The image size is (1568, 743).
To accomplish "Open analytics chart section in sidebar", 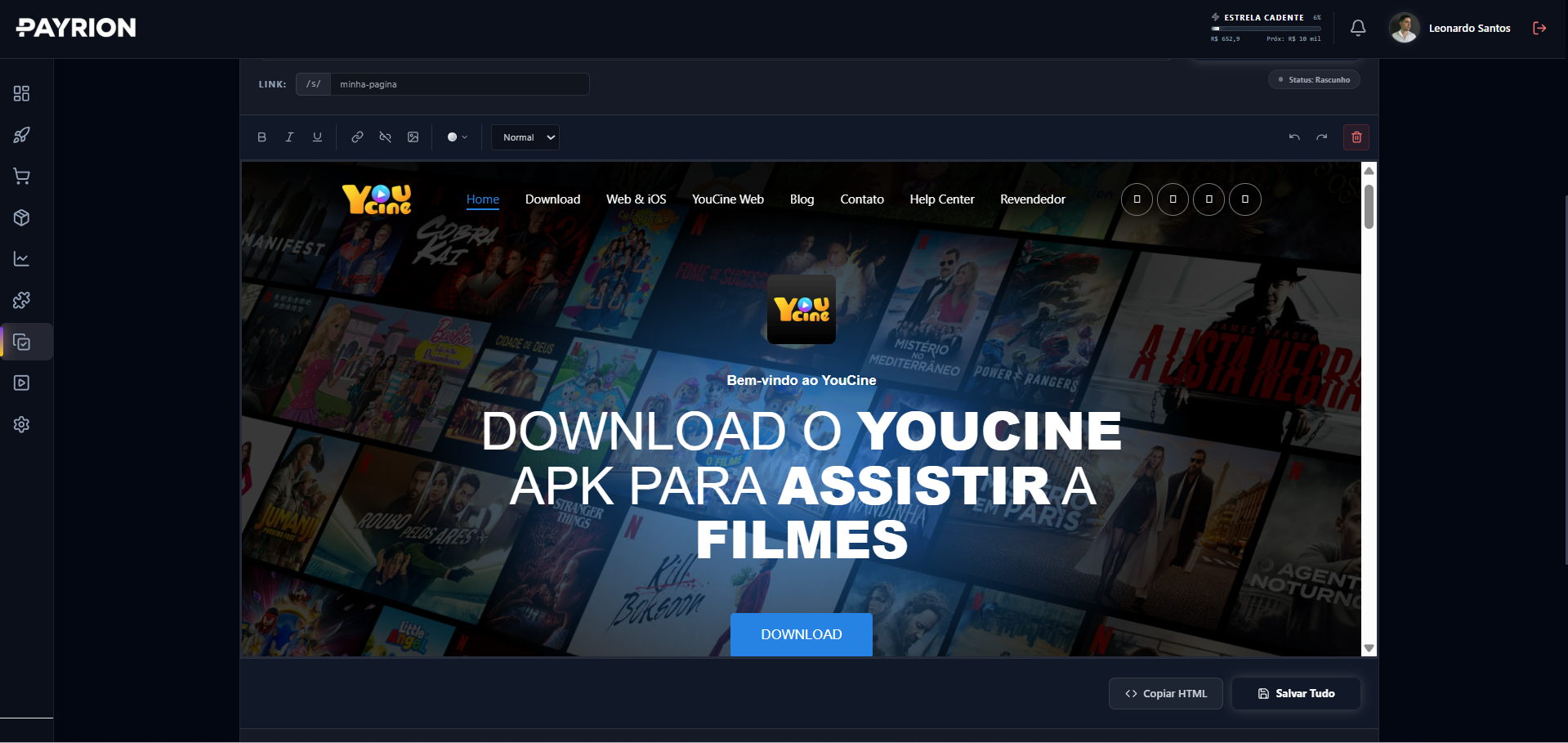I will tap(21, 259).
